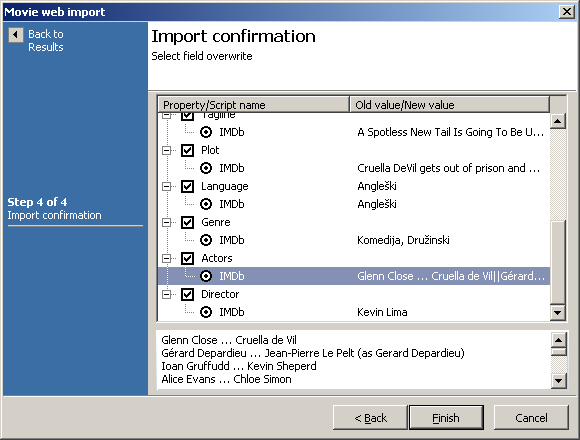Select the IMDb radio under Plot
The height and width of the screenshot is (440, 580).
(x=206, y=168)
